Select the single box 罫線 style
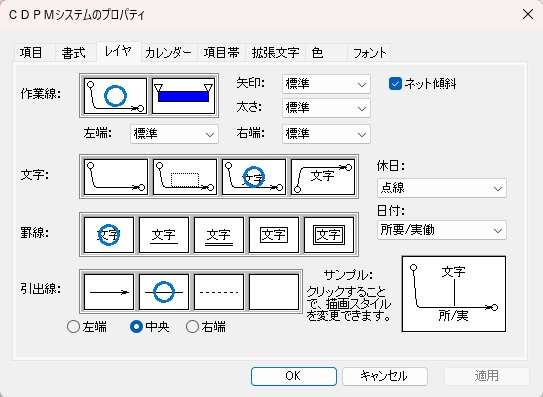This screenshot has width=543, height=397. [x=274, y=235]
